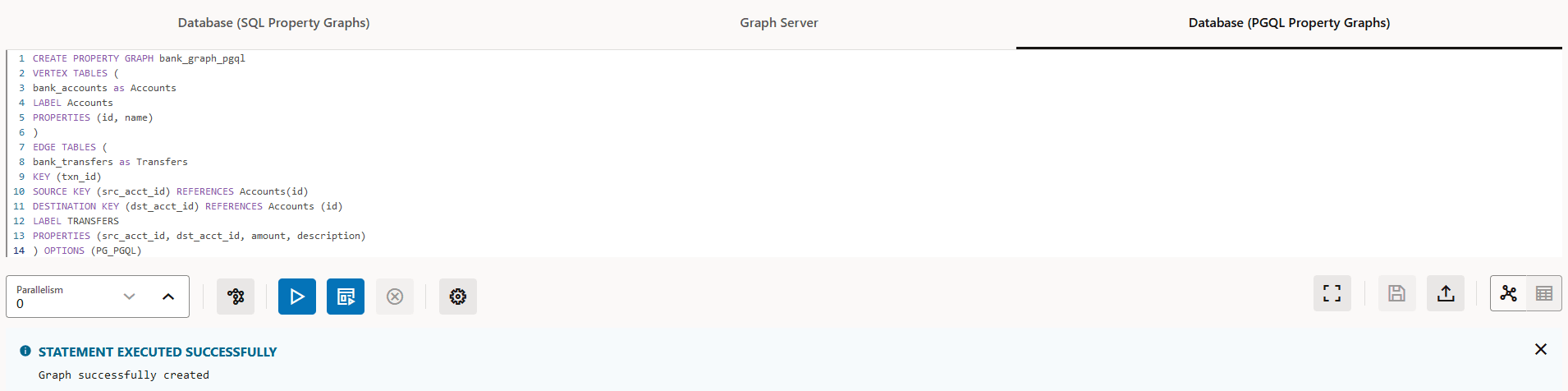This screenshot has width=1568, height=391.
Task: Decrease Parallelism with down chevron
Action: [129, 297]
